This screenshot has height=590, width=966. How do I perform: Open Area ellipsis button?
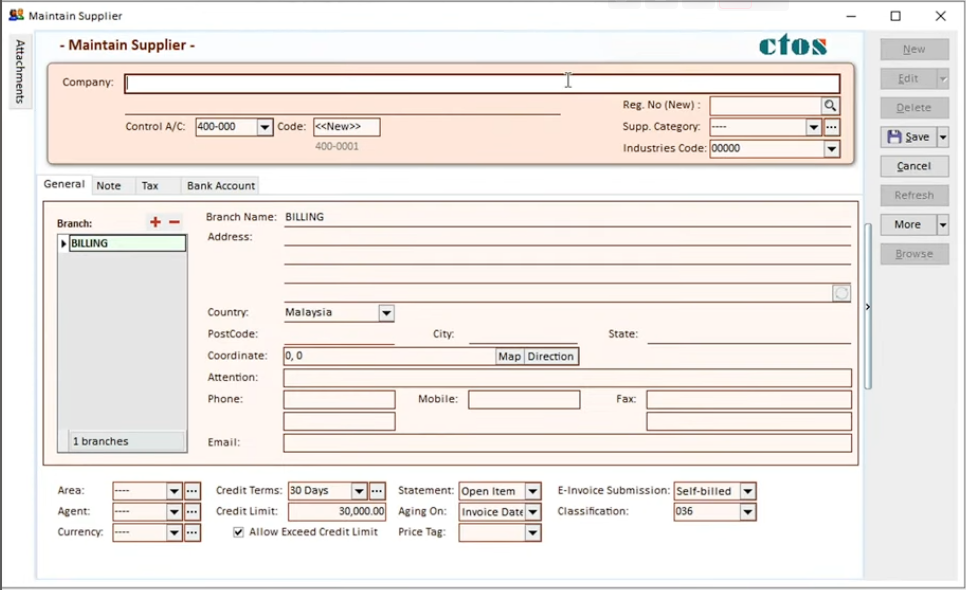click(192, 491)
